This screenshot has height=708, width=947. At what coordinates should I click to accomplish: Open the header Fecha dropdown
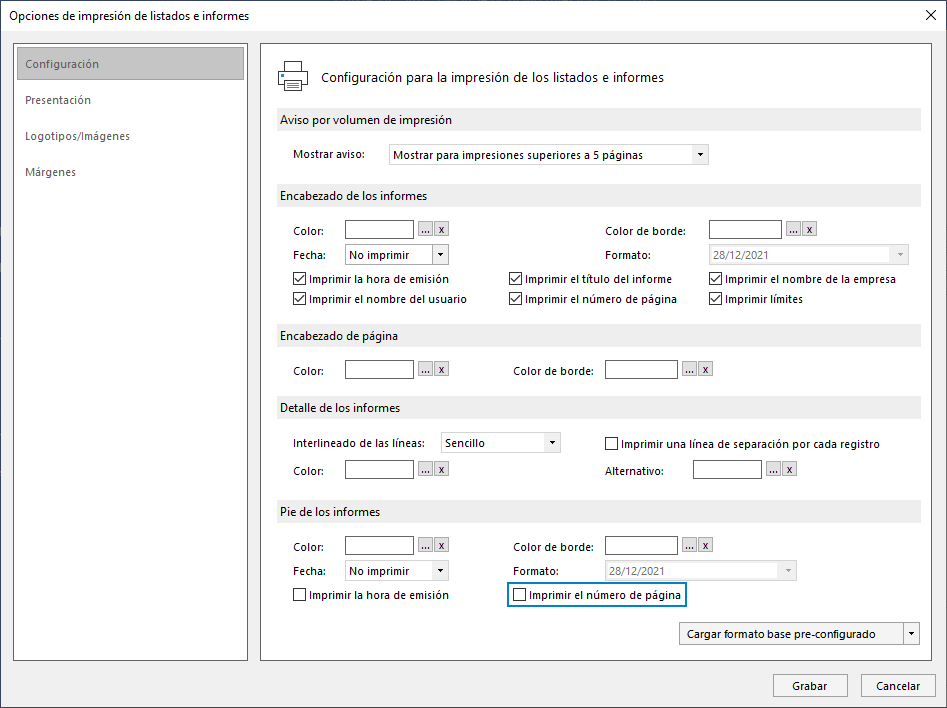pos(440,255)
